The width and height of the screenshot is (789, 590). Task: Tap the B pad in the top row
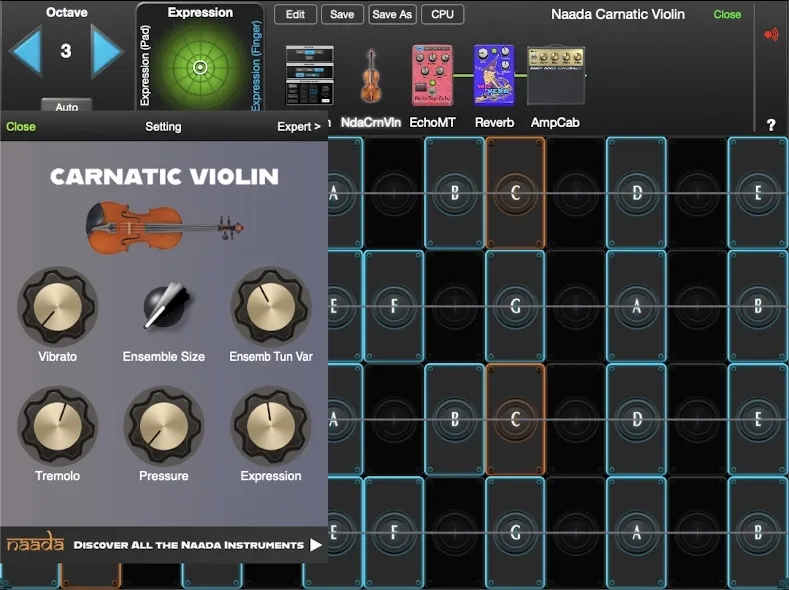454,193
